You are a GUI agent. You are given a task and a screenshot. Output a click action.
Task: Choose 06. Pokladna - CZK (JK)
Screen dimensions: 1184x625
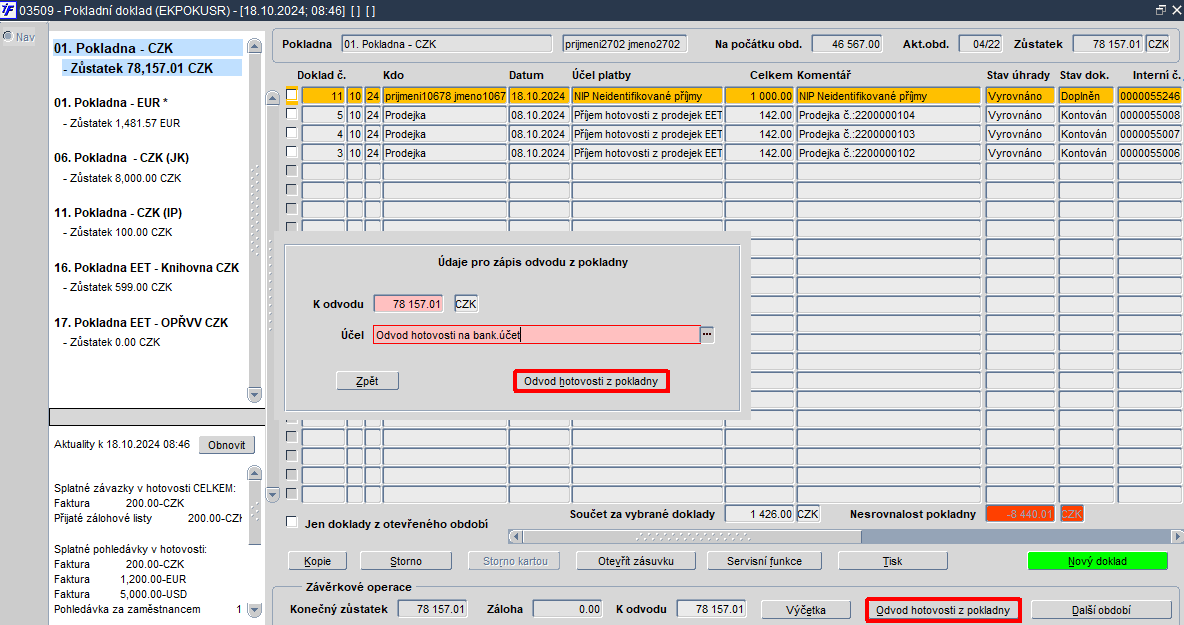point(122,158)
